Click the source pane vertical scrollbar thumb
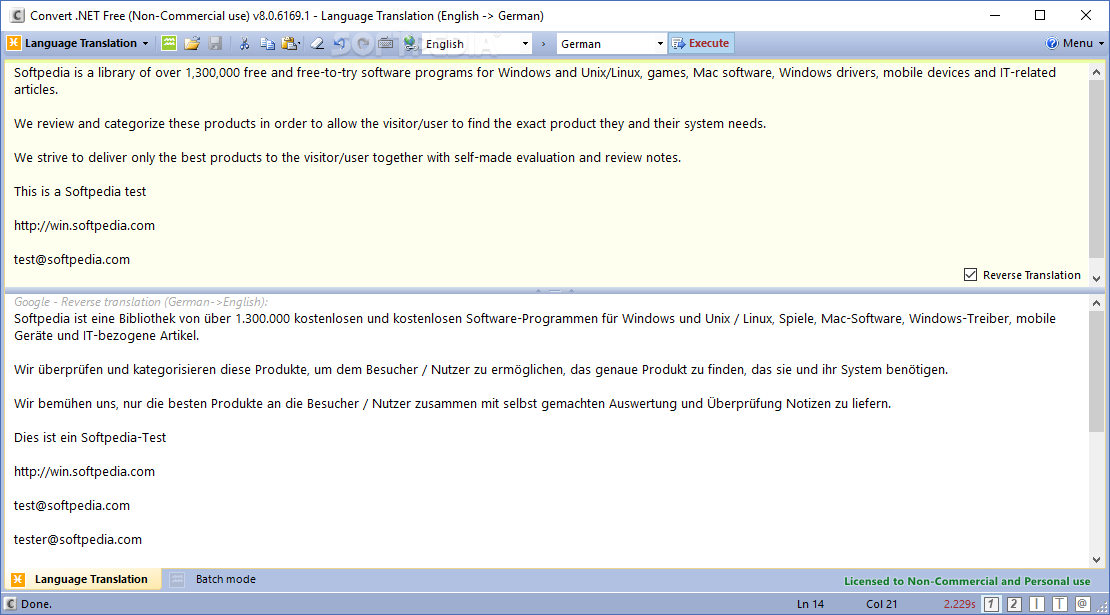Screen dimensions: 1110x615 1097,170
